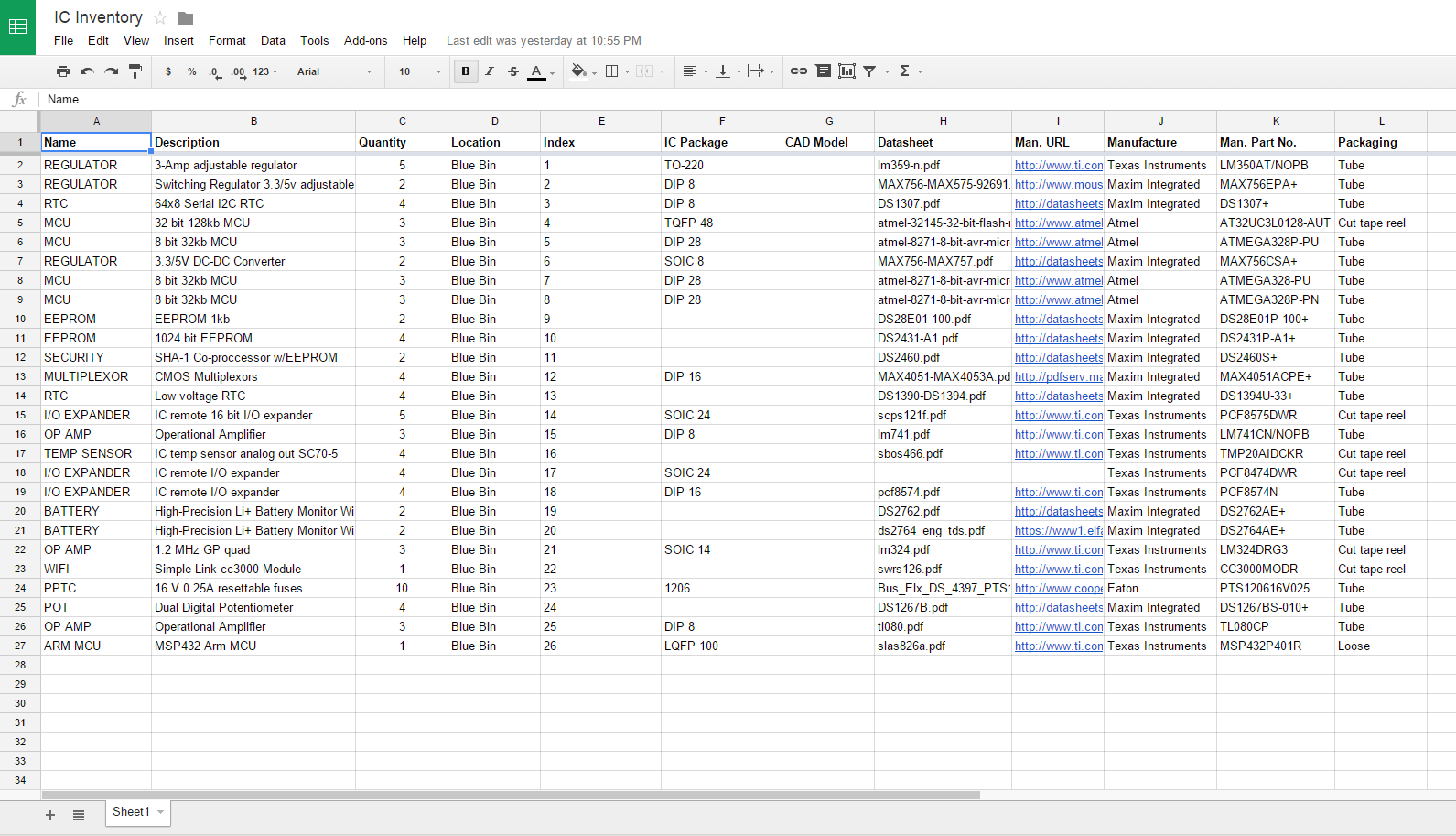Increase decimal places
This screenshot has width=1456, height=836.
click(x=238, y=71)
